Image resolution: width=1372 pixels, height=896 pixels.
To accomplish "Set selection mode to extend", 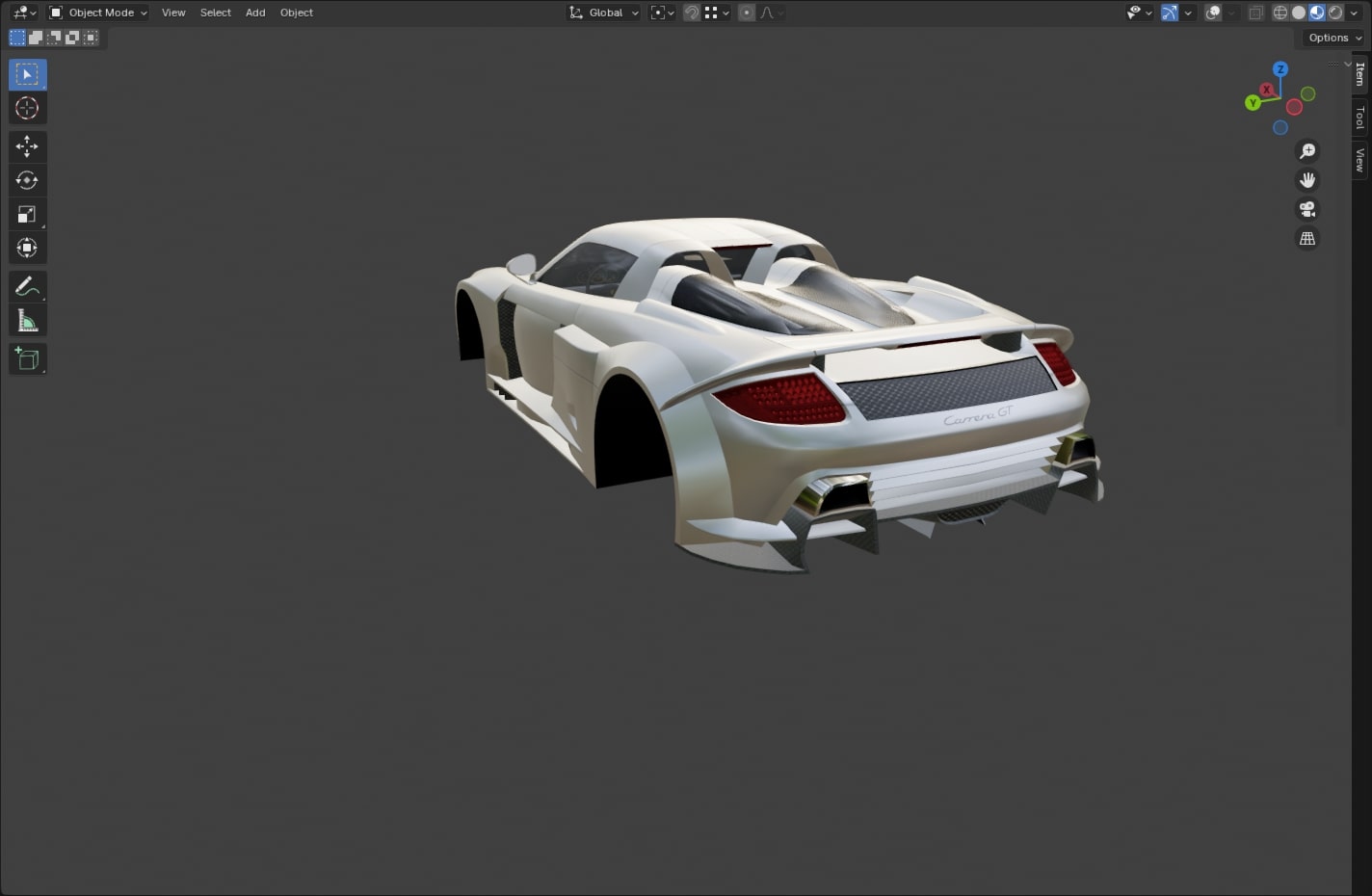I will [36, 38].
